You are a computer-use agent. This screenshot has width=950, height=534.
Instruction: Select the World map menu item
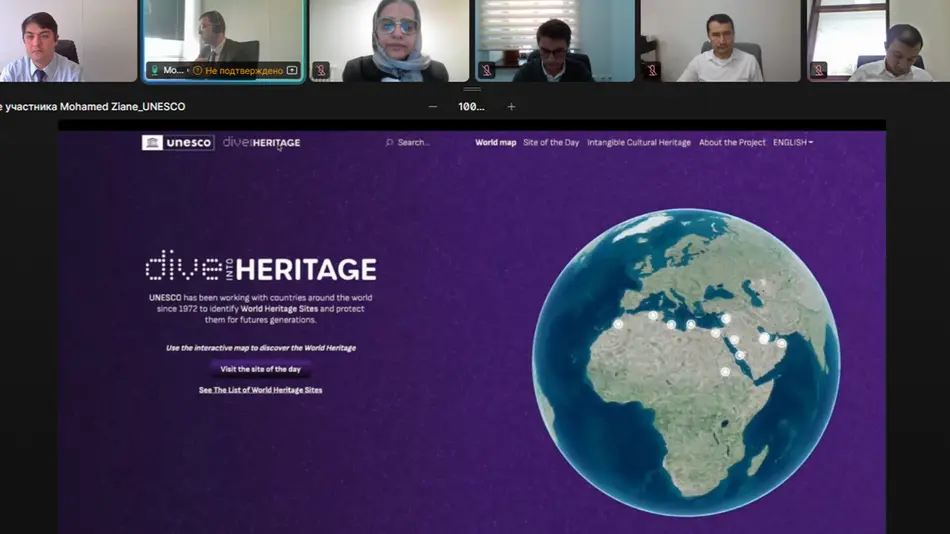pos(495,143)
